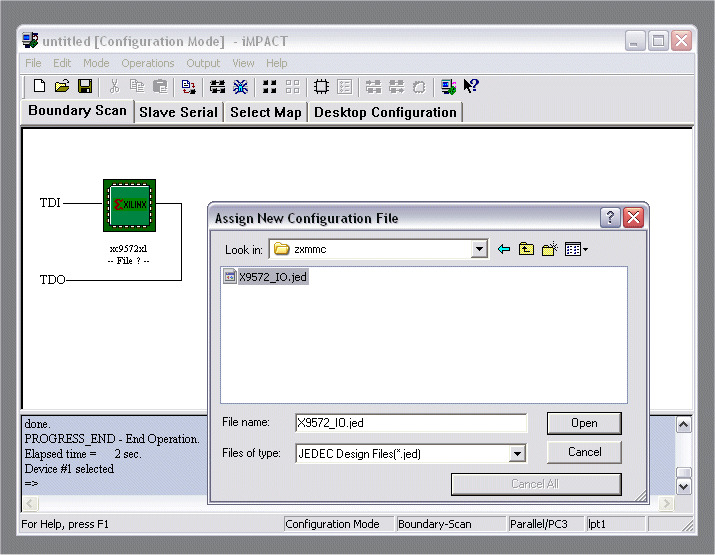Switch to the Slave Serial tab
Screen dimensions: 715x555
pyautogui.click(x=178, y=112)
